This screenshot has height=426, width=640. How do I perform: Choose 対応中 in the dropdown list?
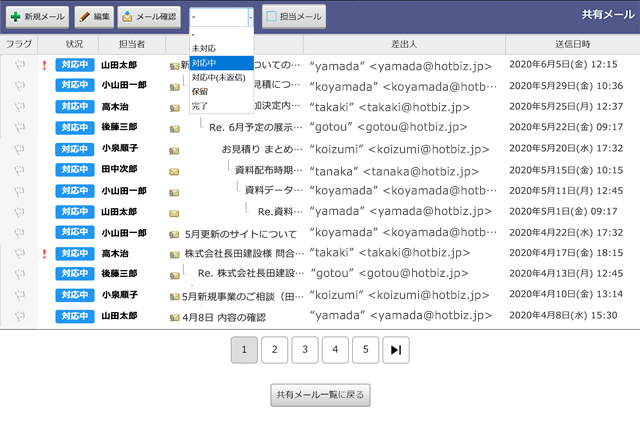tap(222, 63)
